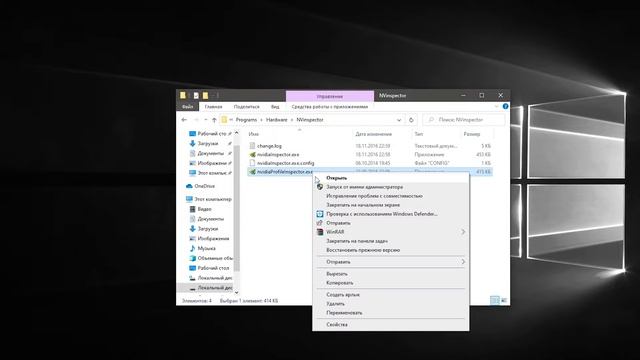This screenshot has width=640, height=360.
Task: Open Средства работы с приложениями tab
Action: (x=330, y=107)
